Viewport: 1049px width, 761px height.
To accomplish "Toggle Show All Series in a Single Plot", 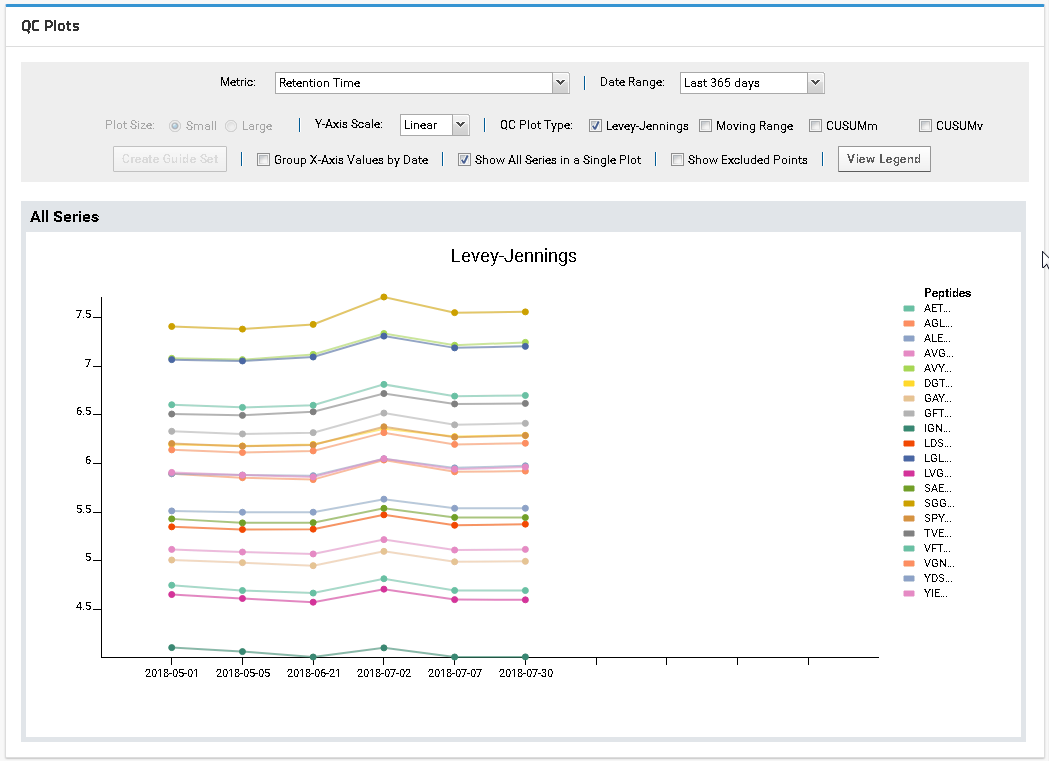I will 465,160.
